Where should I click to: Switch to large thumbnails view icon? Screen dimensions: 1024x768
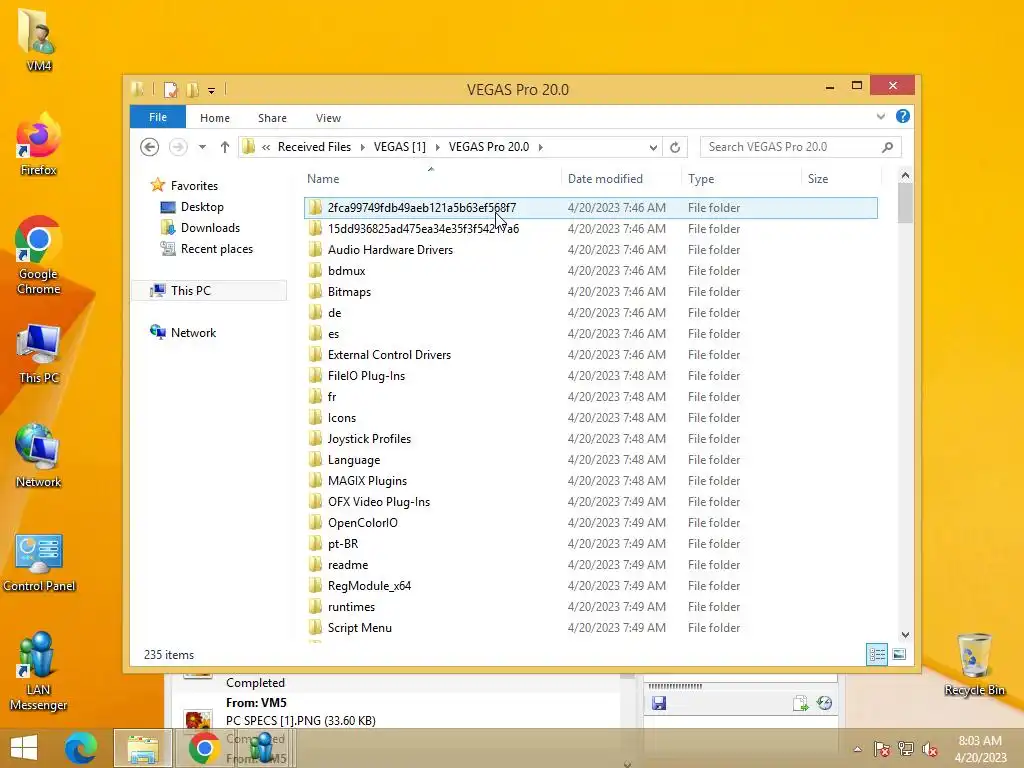point(899,654)
